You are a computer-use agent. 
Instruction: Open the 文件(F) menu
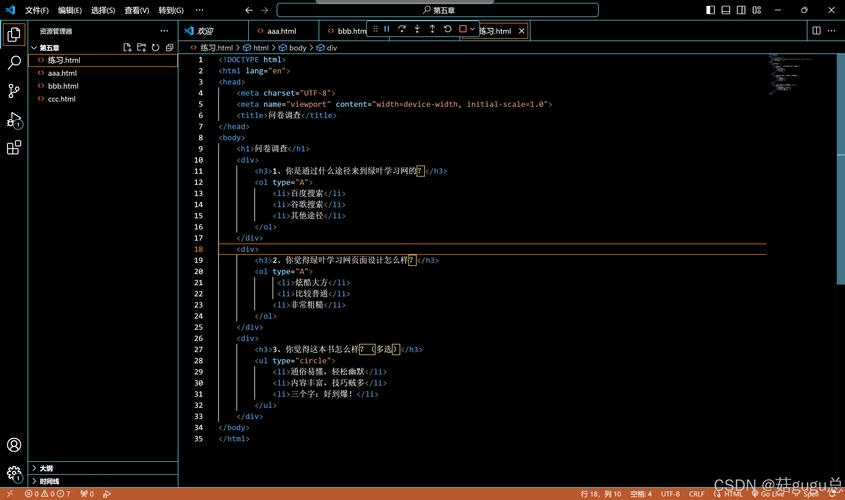click(37, 10)
